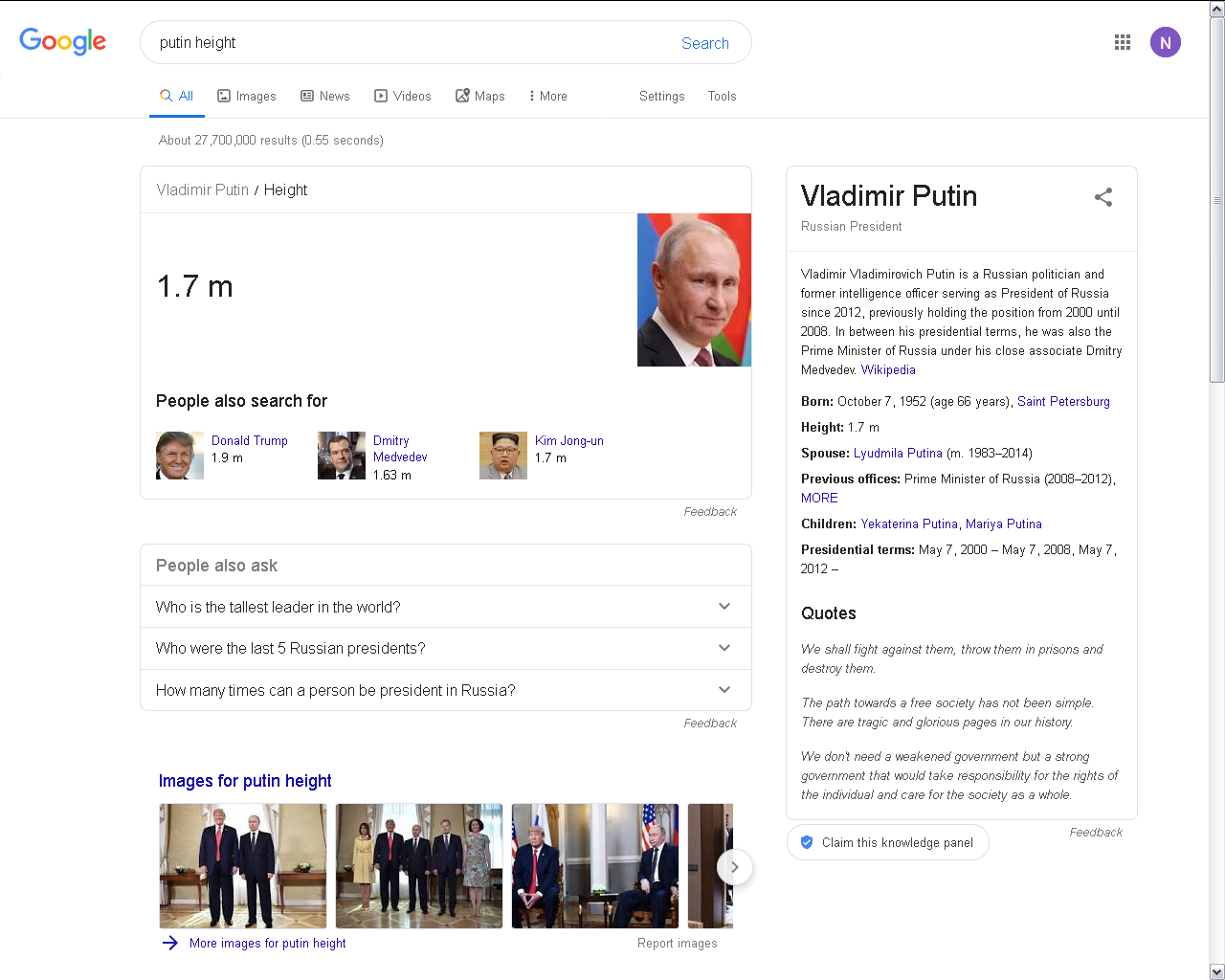Open second image with four people standing
The image size is (1225, 980).
(419, 866)
